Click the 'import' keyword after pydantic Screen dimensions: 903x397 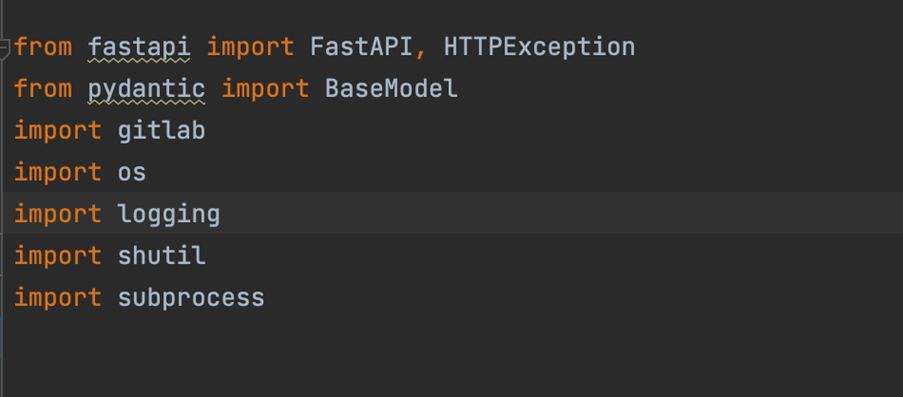pos(265,89)
